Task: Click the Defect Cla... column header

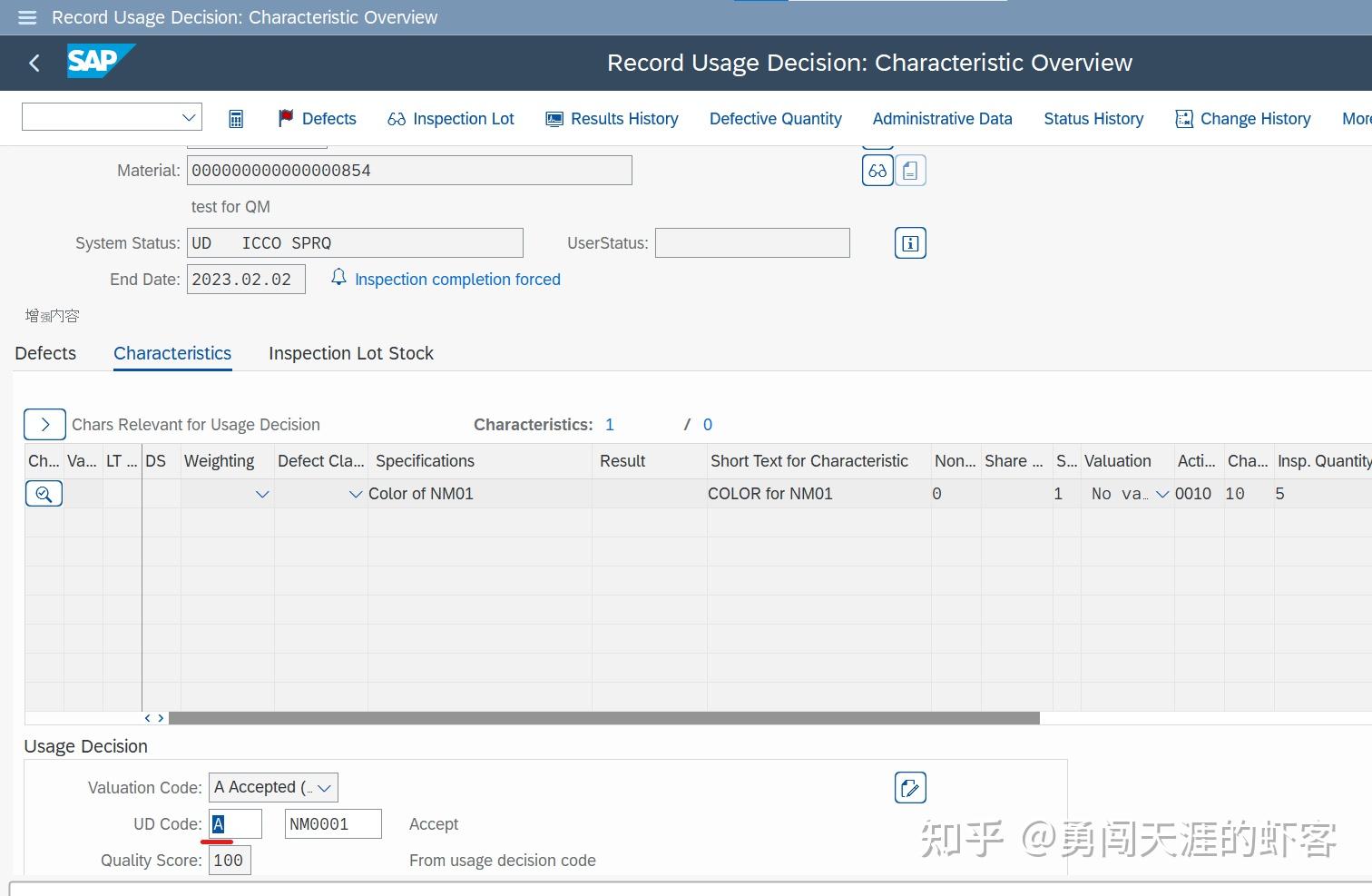Action: 320,461
